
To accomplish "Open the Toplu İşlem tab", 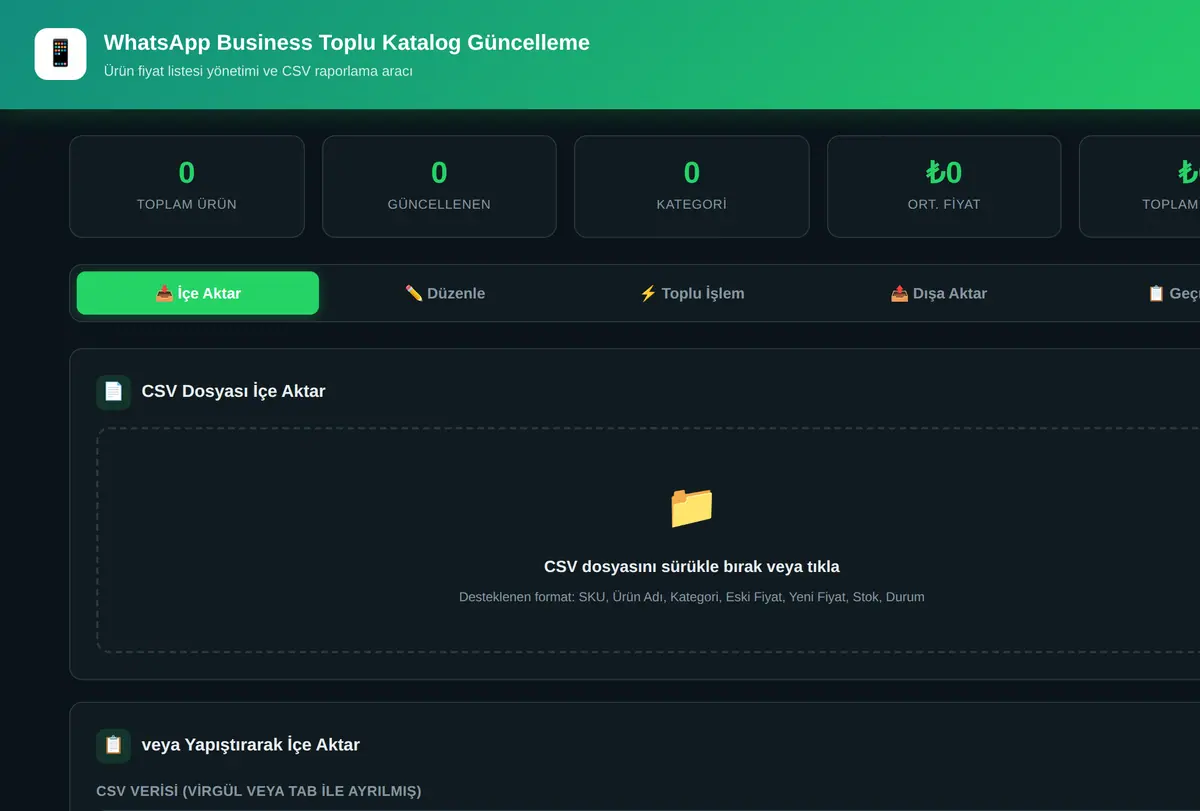I will pyautogui.click(x=692, y=293).
